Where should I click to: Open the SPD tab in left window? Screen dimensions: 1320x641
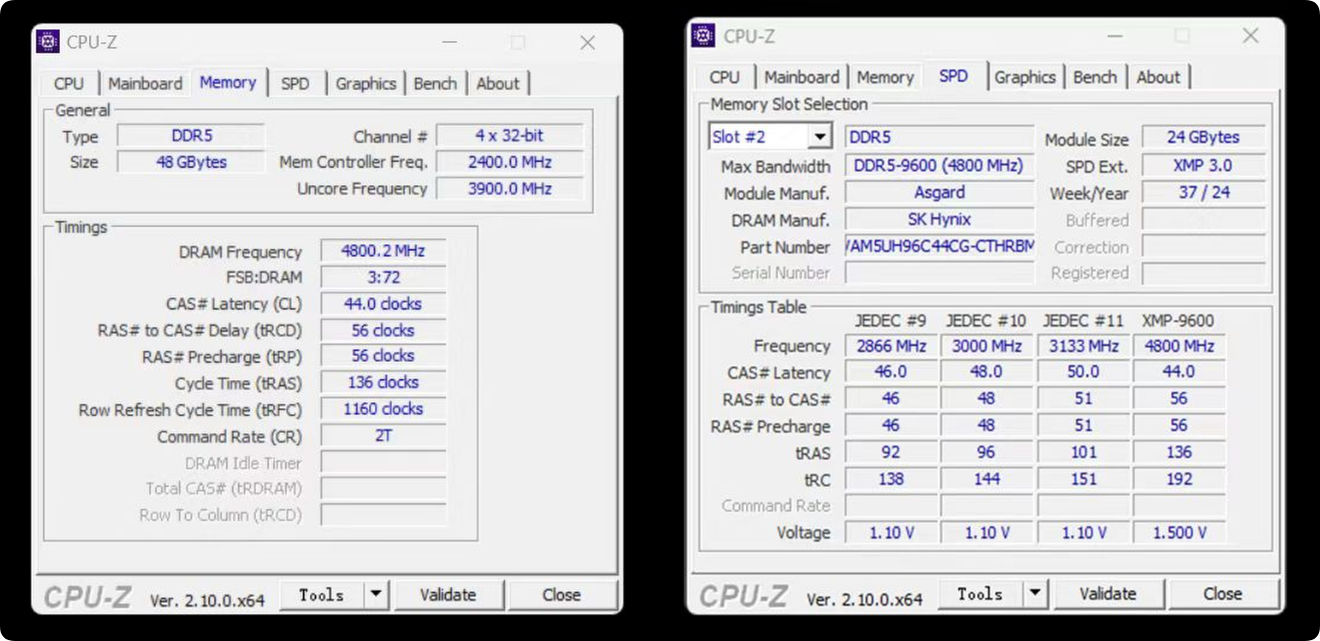295,83
